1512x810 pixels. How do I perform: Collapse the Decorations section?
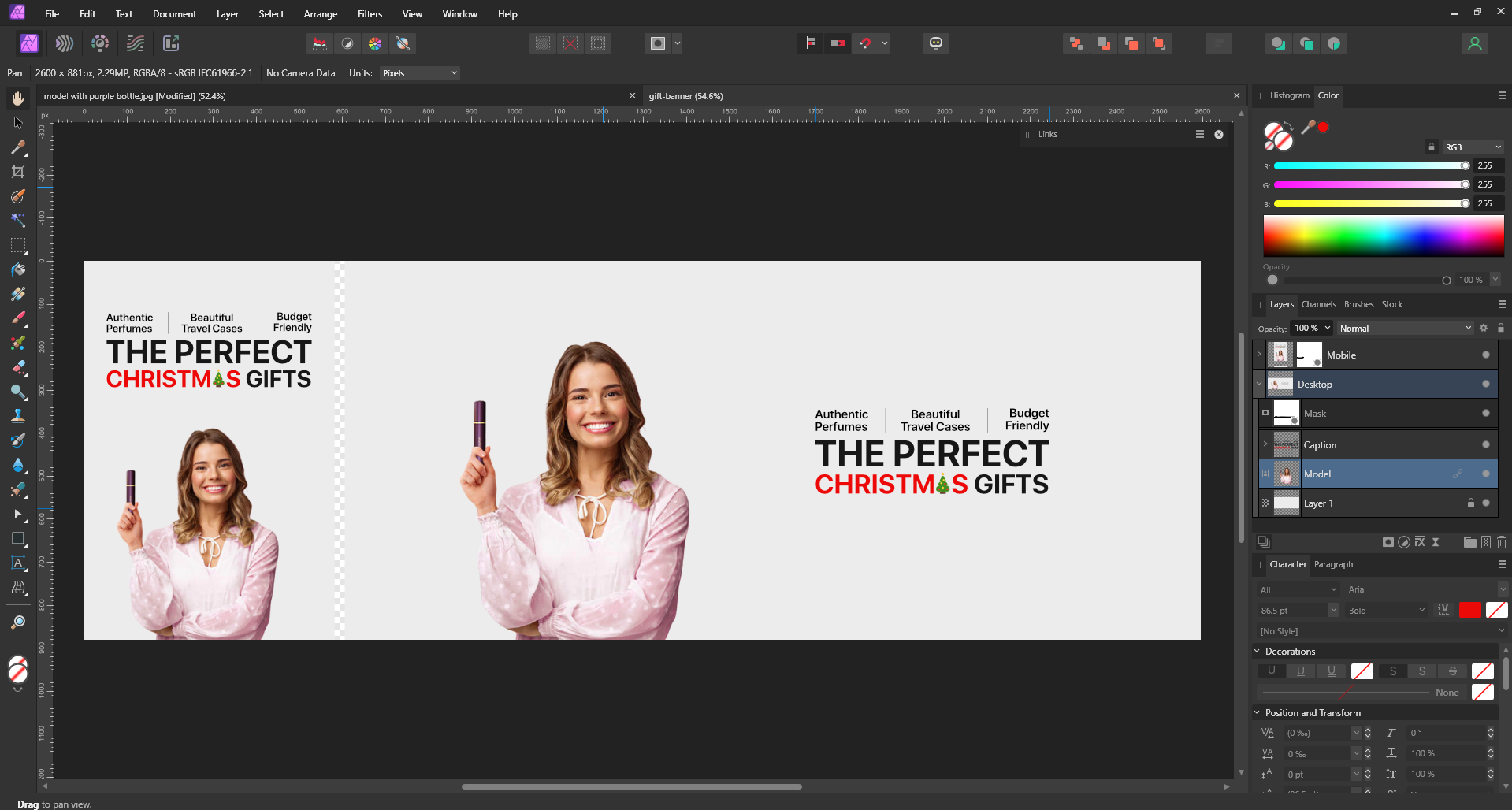point(1258,652)
